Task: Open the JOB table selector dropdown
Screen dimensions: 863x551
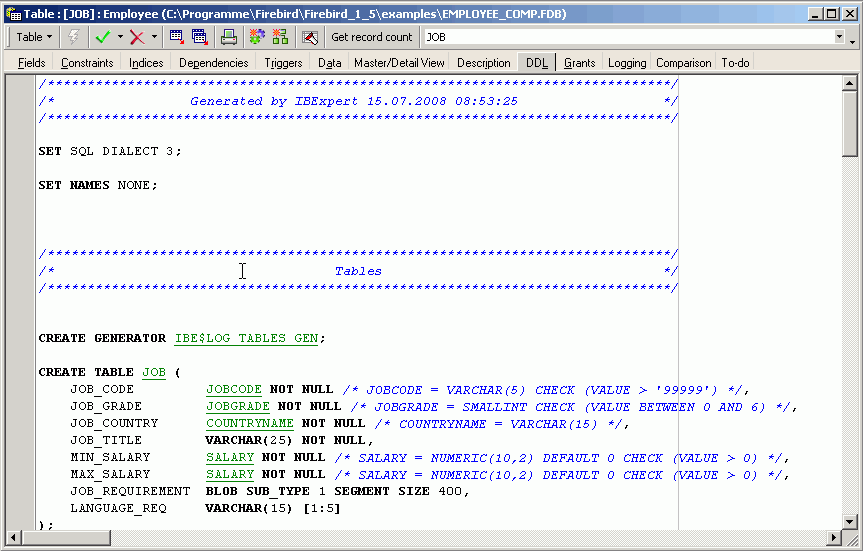Action: coord(839,37)
